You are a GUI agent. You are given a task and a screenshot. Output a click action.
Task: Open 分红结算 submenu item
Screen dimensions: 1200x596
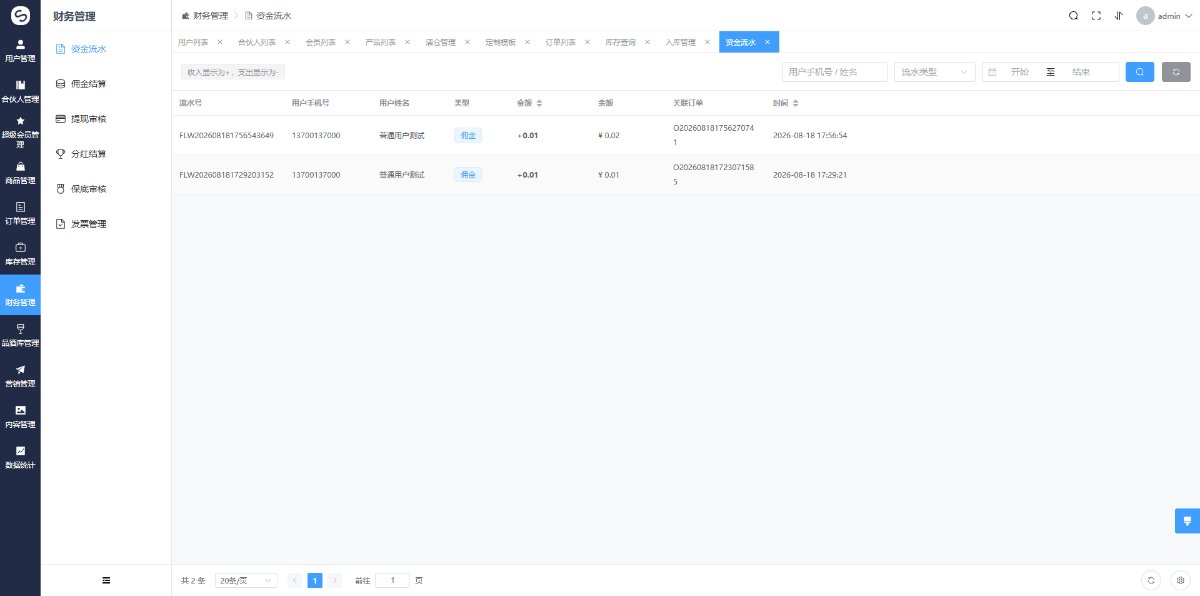106,154
